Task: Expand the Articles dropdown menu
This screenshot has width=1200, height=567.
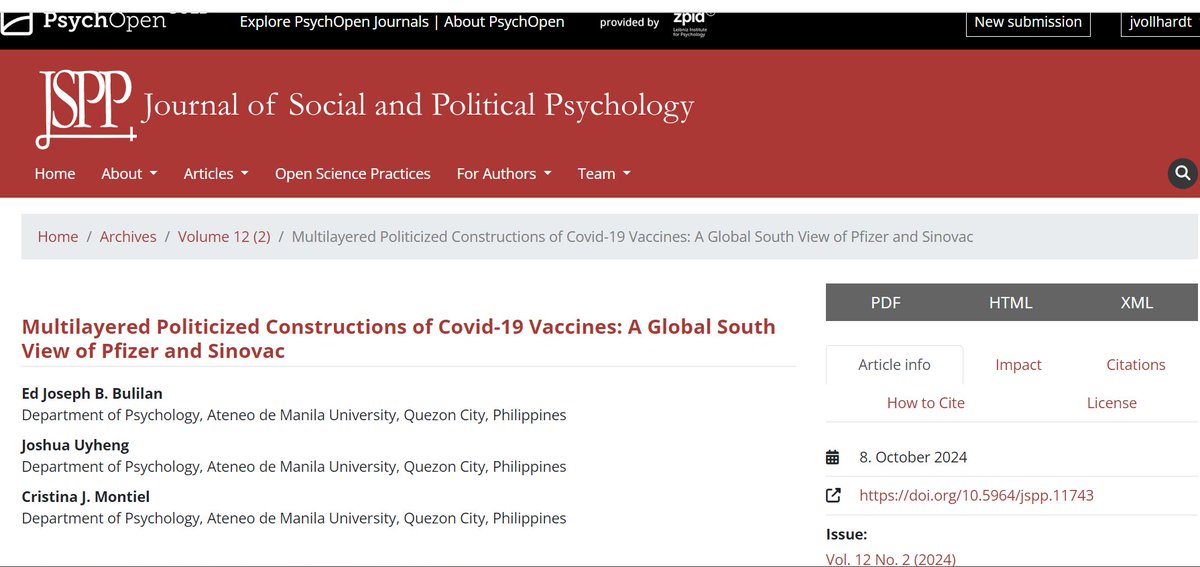Action: [216, 173]
